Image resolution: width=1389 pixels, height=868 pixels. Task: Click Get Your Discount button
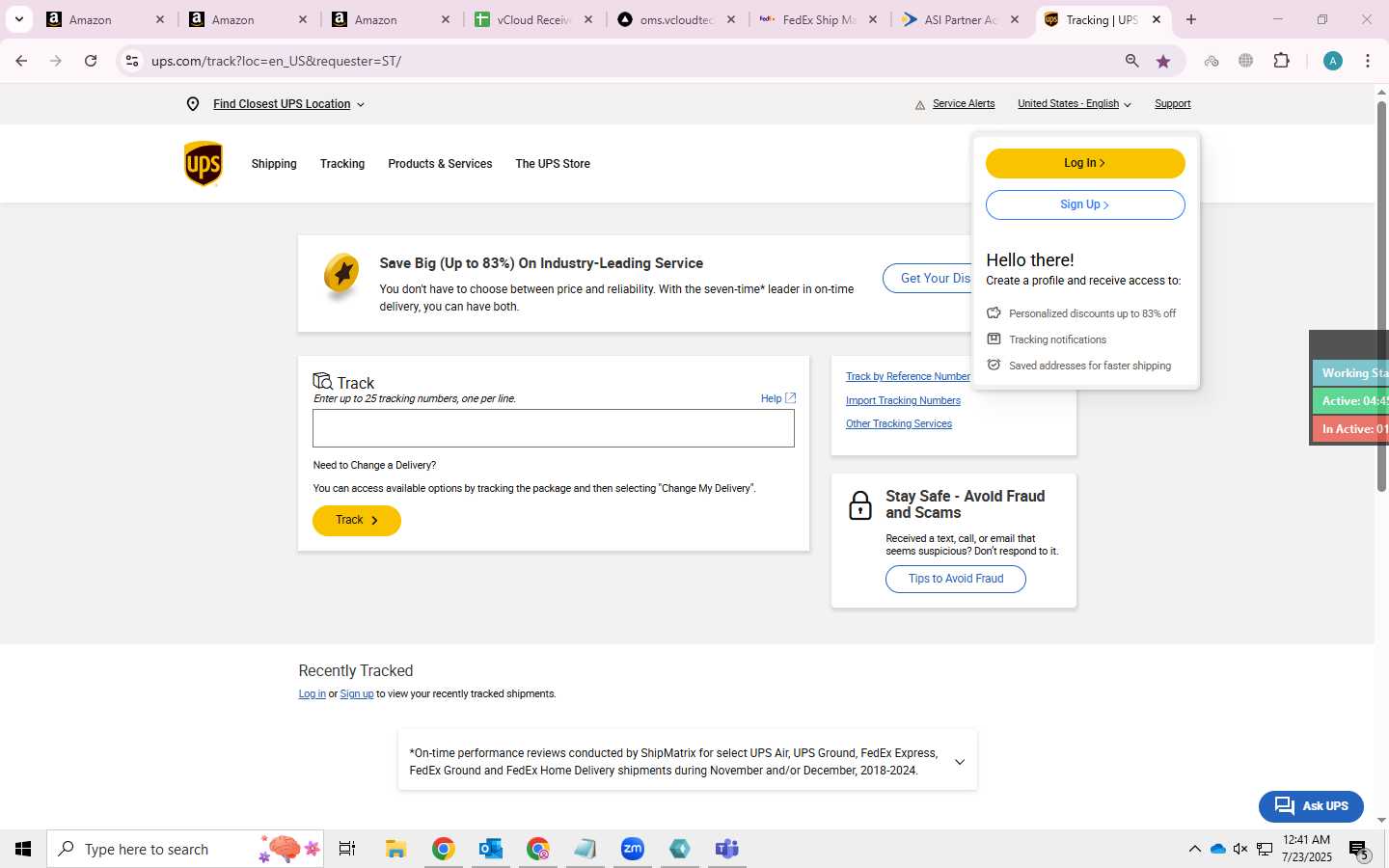[x=928, y=279]
